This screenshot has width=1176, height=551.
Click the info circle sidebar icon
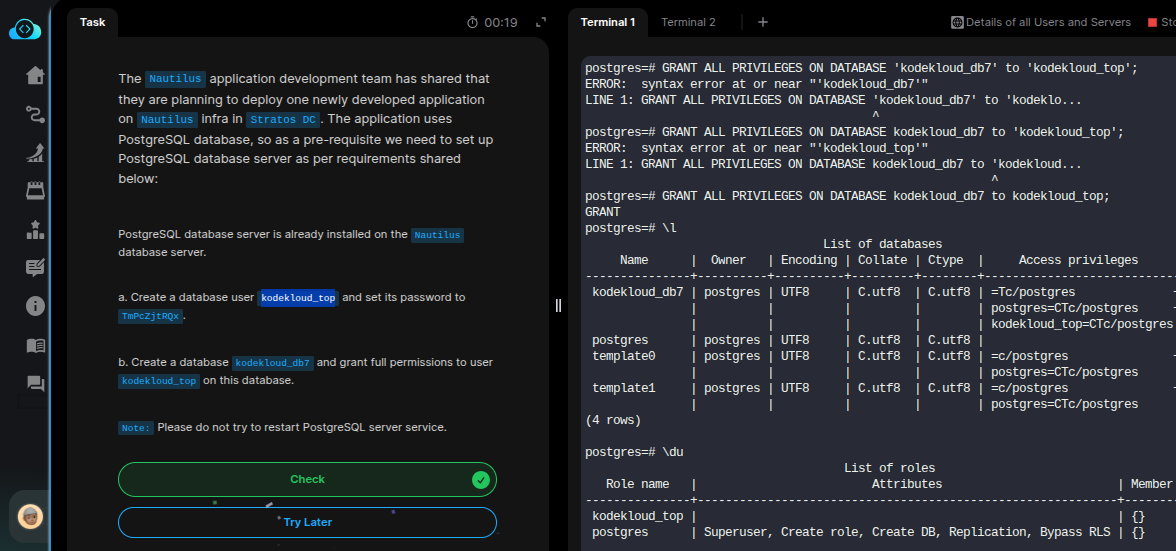coord(35,306)
